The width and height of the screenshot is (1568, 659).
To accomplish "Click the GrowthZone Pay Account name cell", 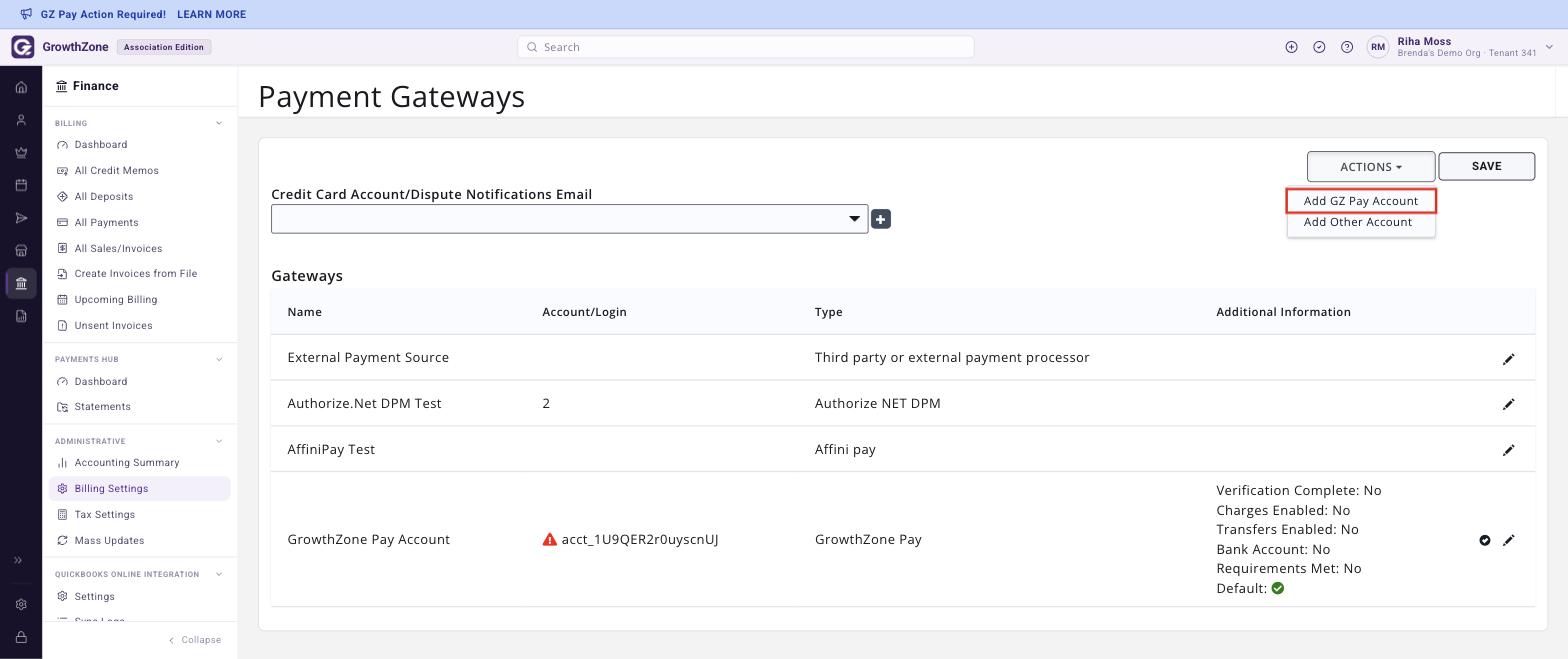I will [368, 540].
